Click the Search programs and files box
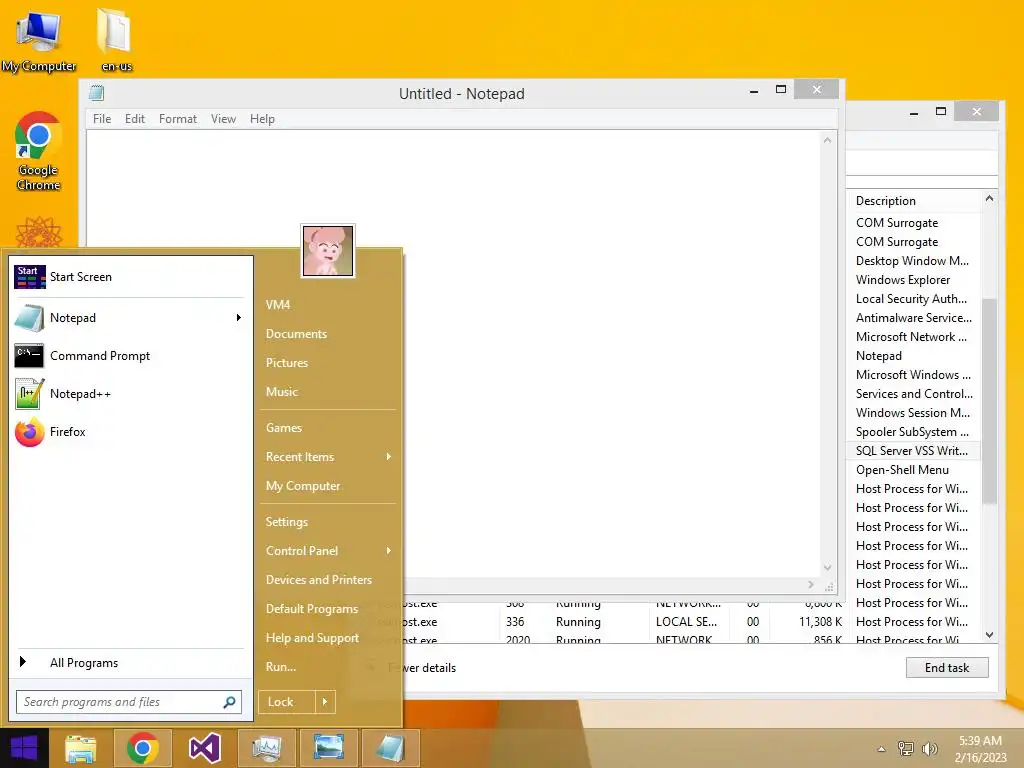Image resolution: width=1024 pixels, height=768 pixels. click(x=129, y=702)
